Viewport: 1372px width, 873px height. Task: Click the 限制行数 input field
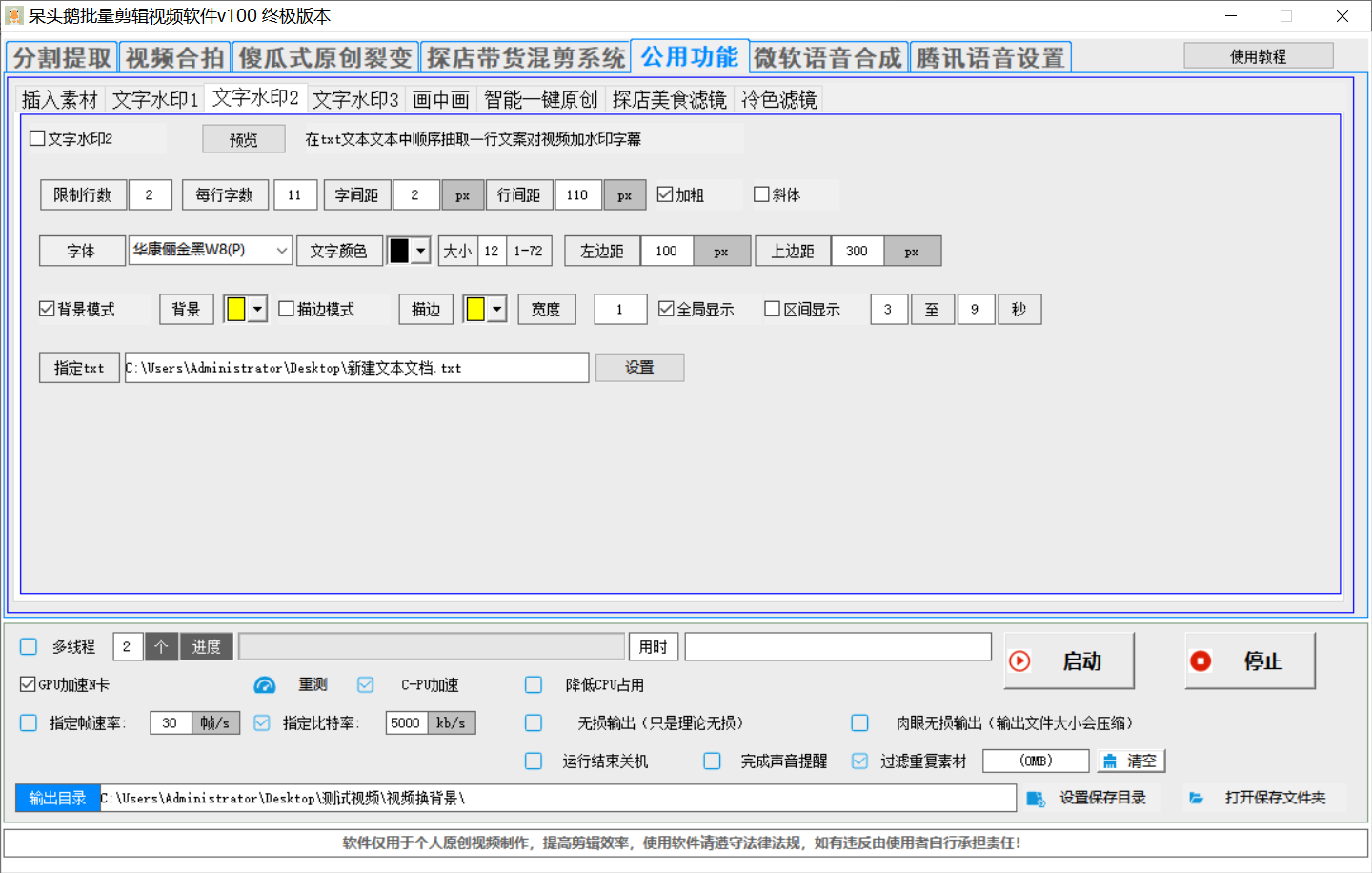pyautogui.click(x=151, y=194)
